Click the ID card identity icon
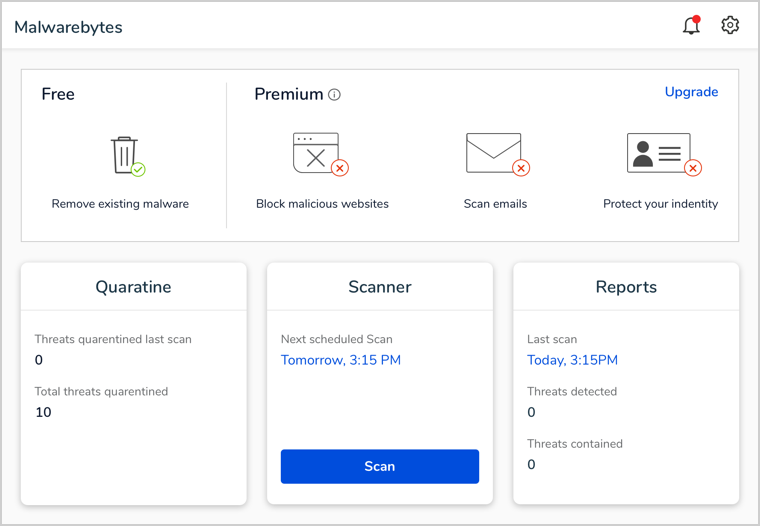The width and height of the screenshot is (760, 526). tap(664, 154)
